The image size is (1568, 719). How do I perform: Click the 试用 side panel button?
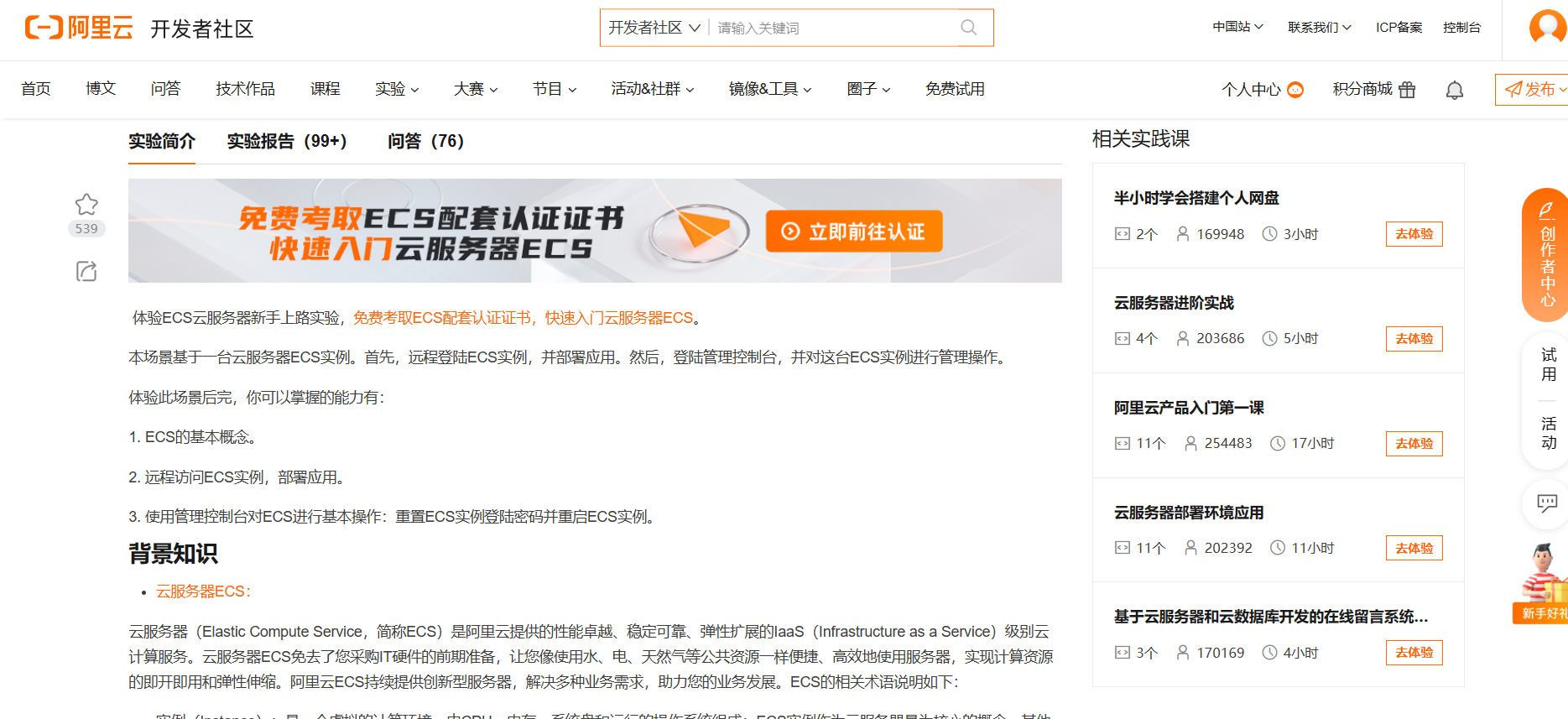pyautogui.click(x=1549, y=365)
